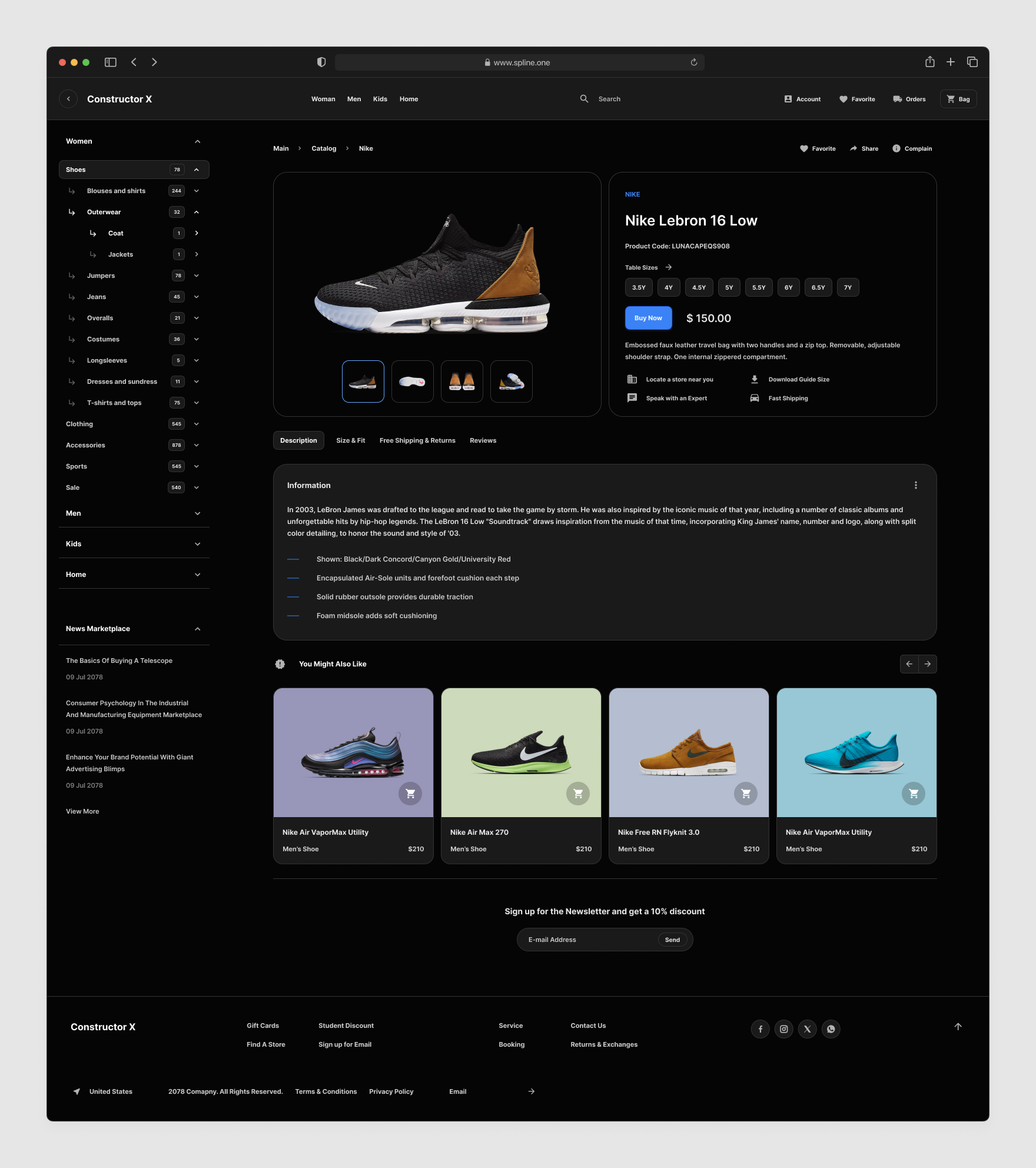Viewport: 1036px width, 1168px height.
Task: Collapse the Shoes category
Action: [x=197, y=170]
